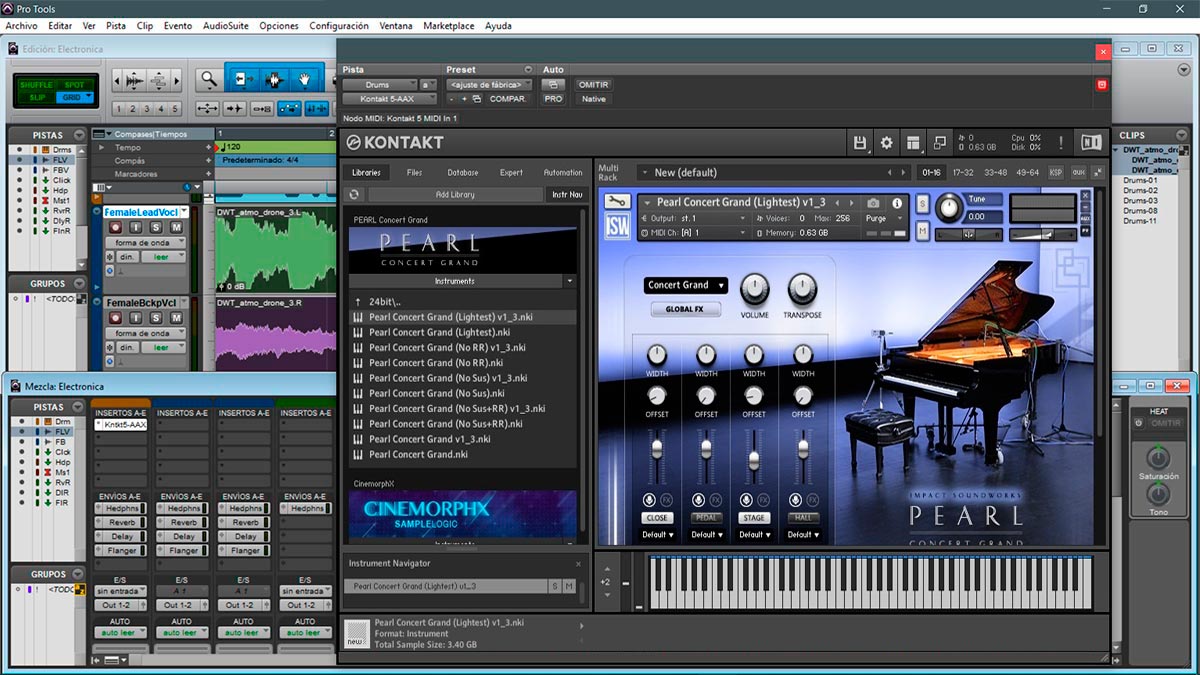1200x675 pixels.
Task: Click the NI logo icon in Kontakt header
Action: click(x=1091, y=143)
